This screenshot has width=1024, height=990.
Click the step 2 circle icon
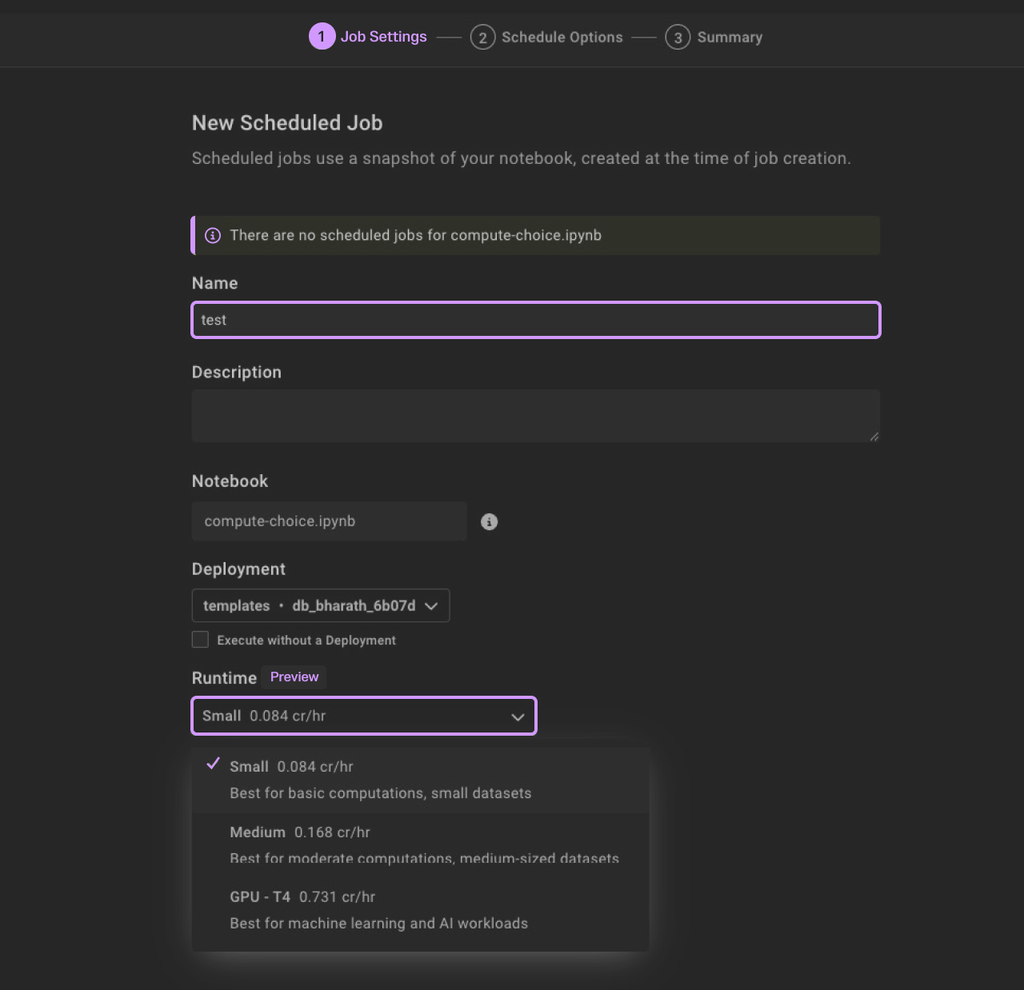(x=482, y=38)
